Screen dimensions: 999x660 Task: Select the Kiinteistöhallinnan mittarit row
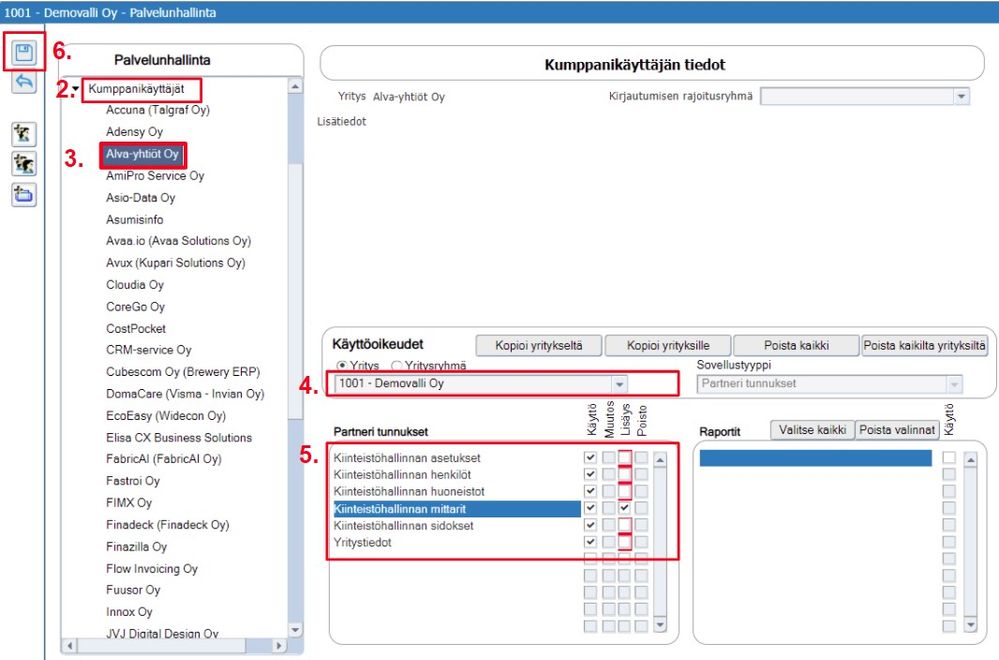click(x=456, y=508)
